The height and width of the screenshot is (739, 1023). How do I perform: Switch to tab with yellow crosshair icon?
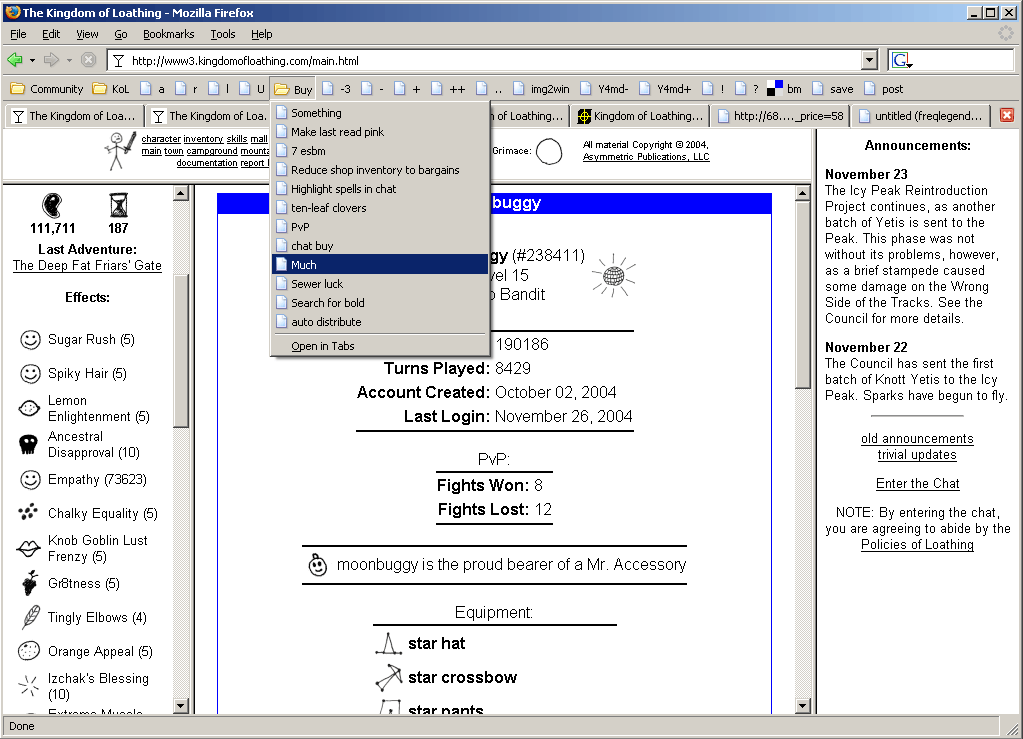click(640, 116)
